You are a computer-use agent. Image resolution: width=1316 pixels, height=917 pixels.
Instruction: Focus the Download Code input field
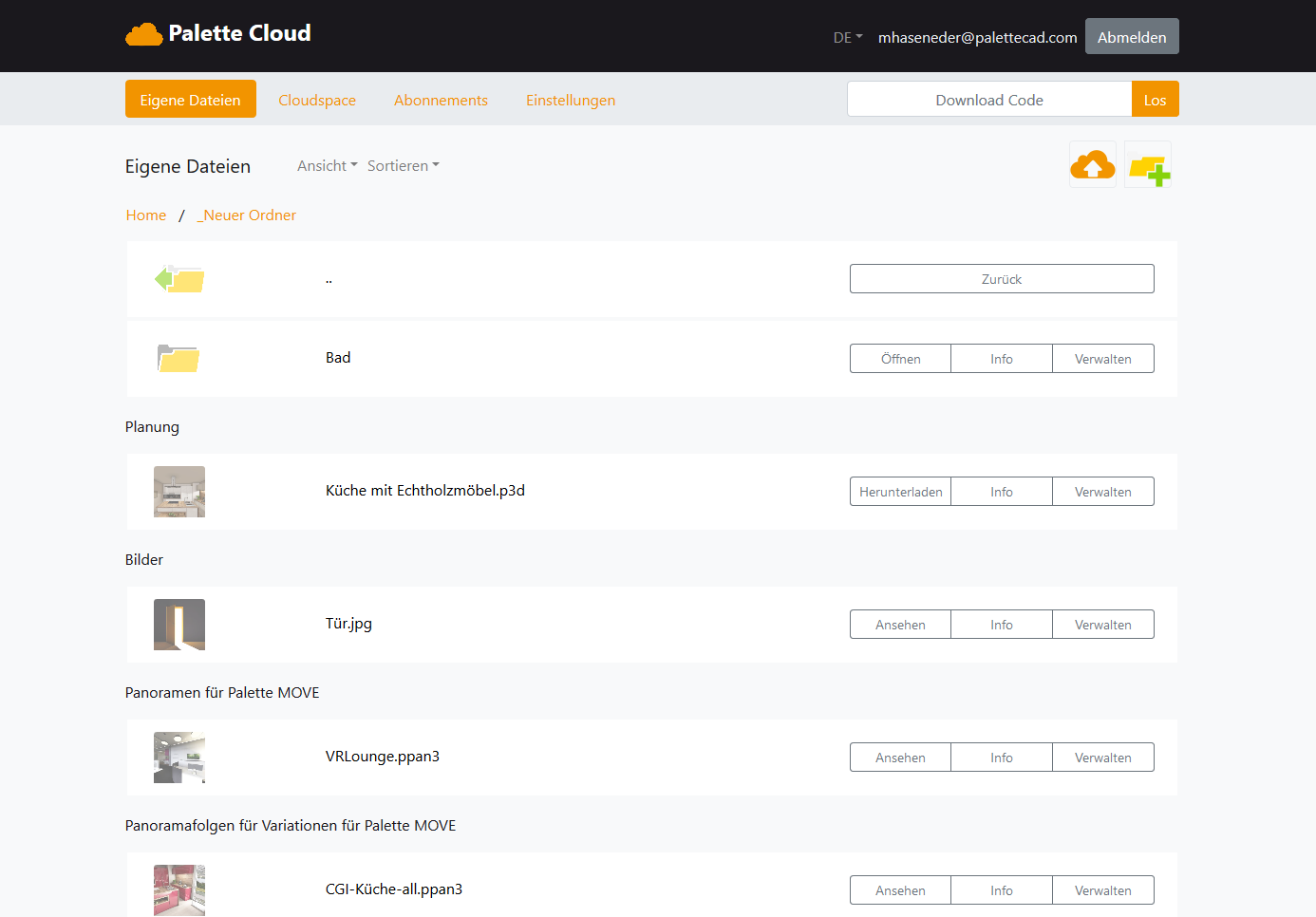click(x=989, y=100)
